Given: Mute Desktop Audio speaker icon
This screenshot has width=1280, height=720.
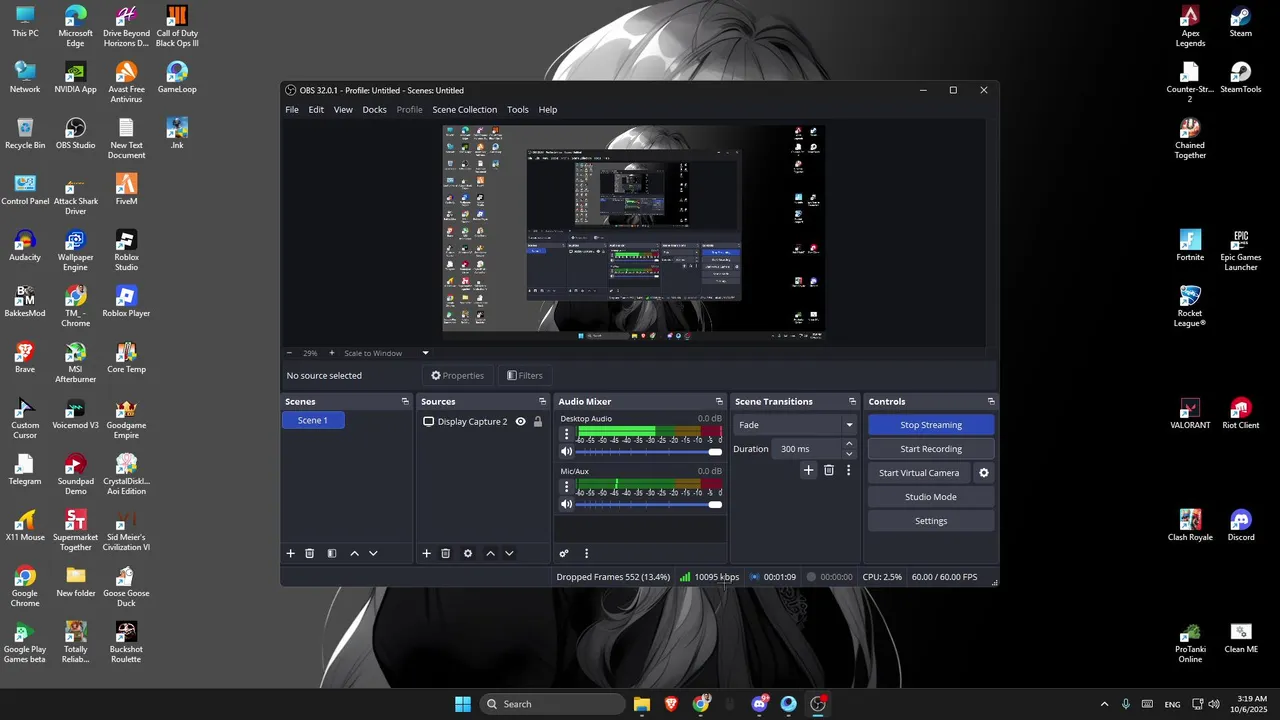Looking at the screenshot, I should coord(566,451).
